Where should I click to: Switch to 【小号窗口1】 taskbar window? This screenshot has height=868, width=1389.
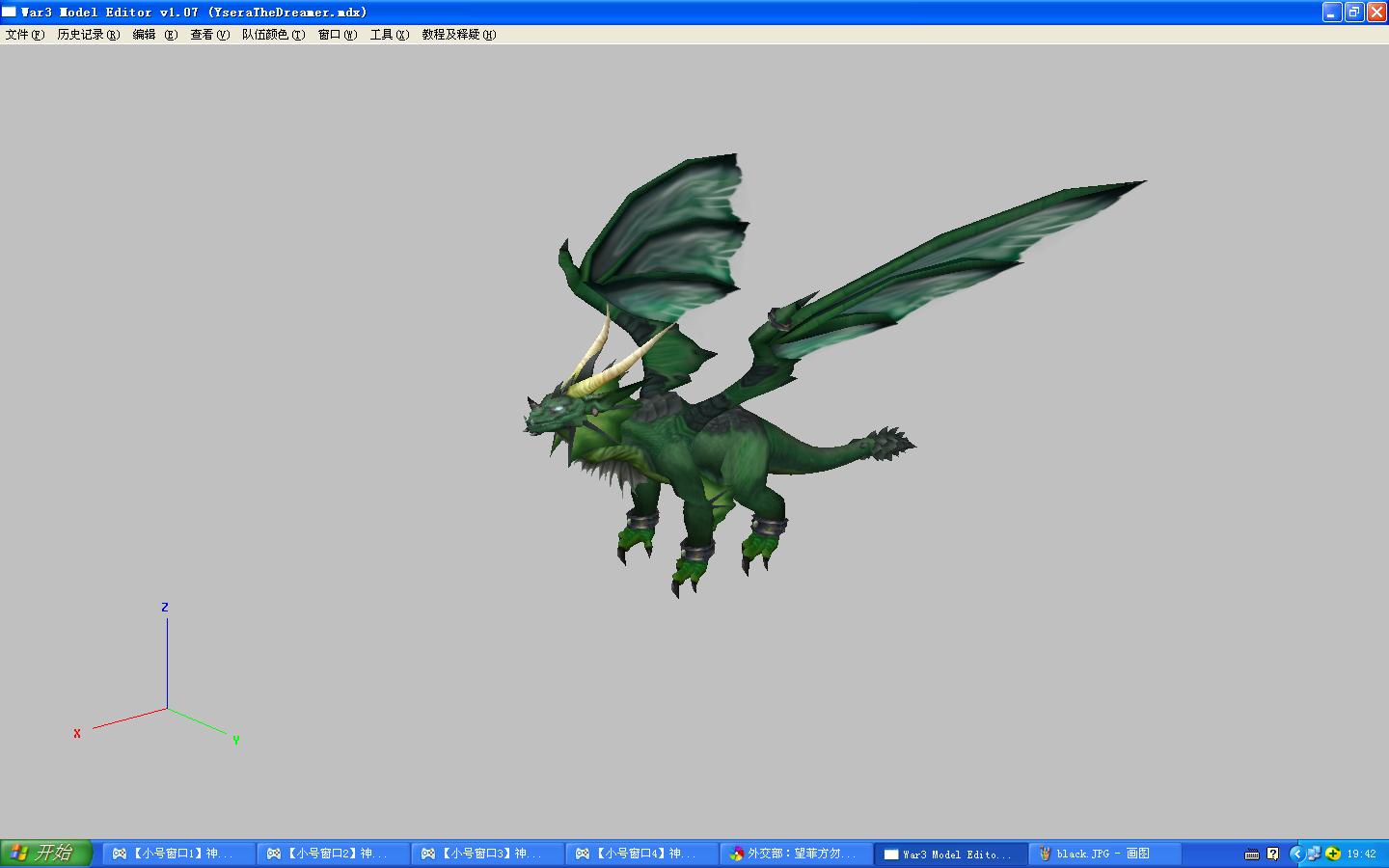178,854
